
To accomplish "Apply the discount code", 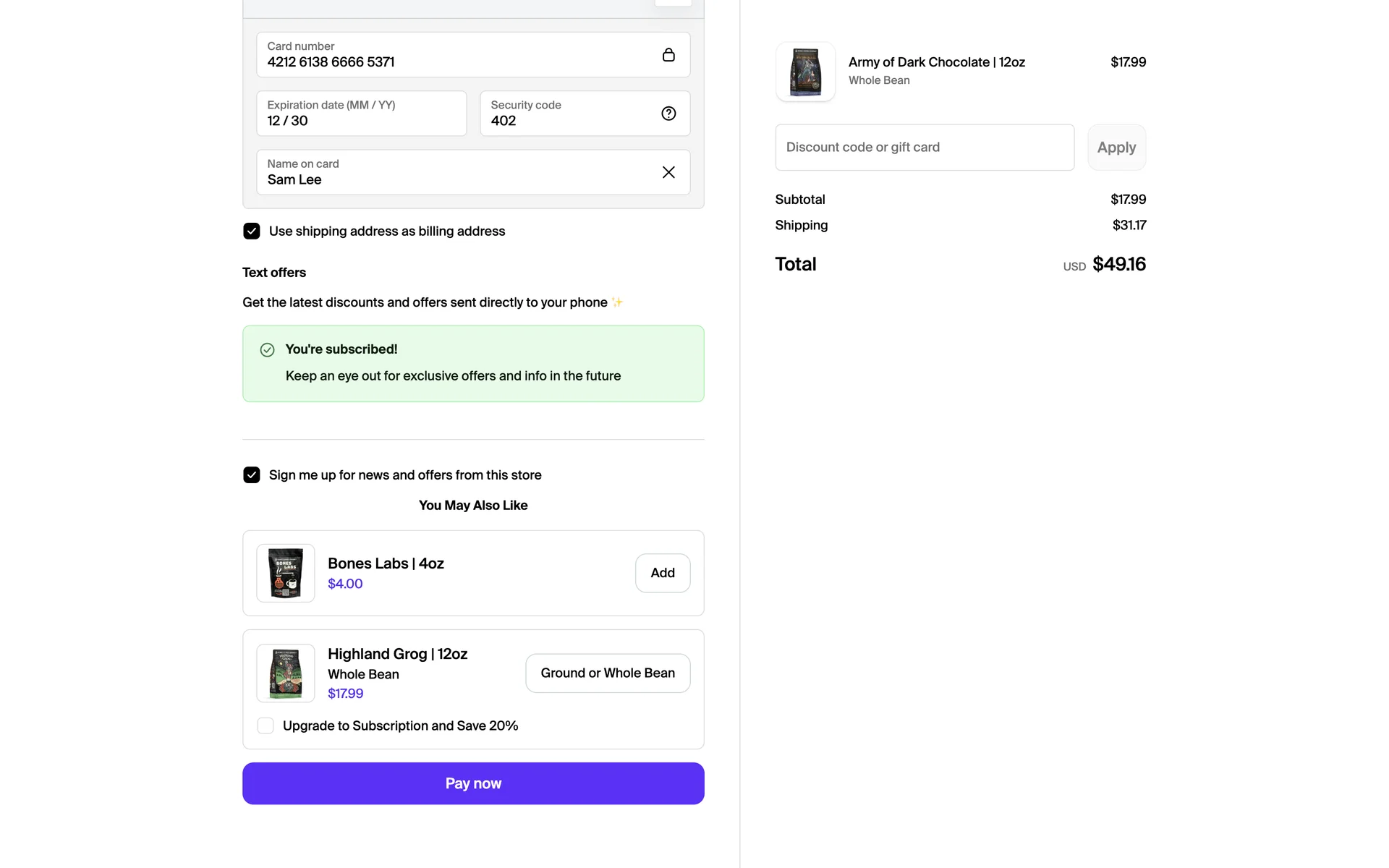I will point(1116,148).
